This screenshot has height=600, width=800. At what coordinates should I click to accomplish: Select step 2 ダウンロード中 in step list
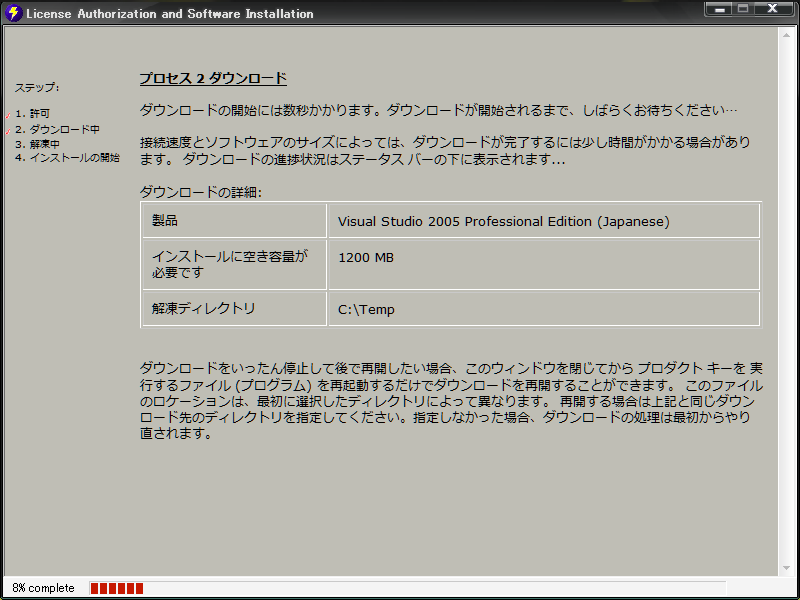coord(58,129)
